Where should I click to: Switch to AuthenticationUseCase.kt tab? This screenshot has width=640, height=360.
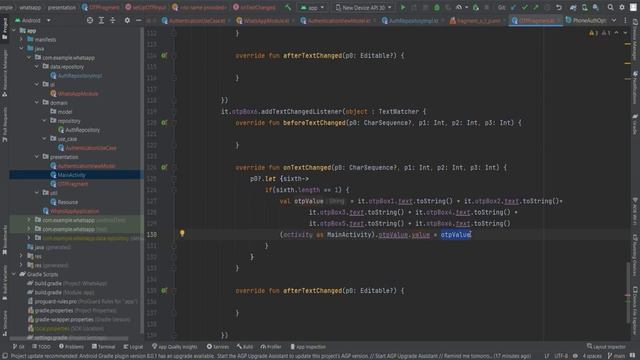(197, 20)
